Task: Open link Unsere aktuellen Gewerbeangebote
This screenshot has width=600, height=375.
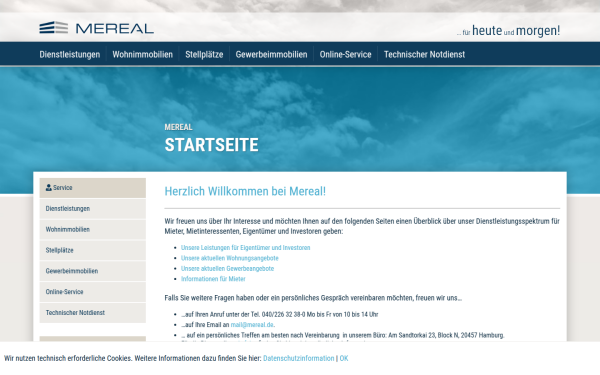Action: (227, 268)
